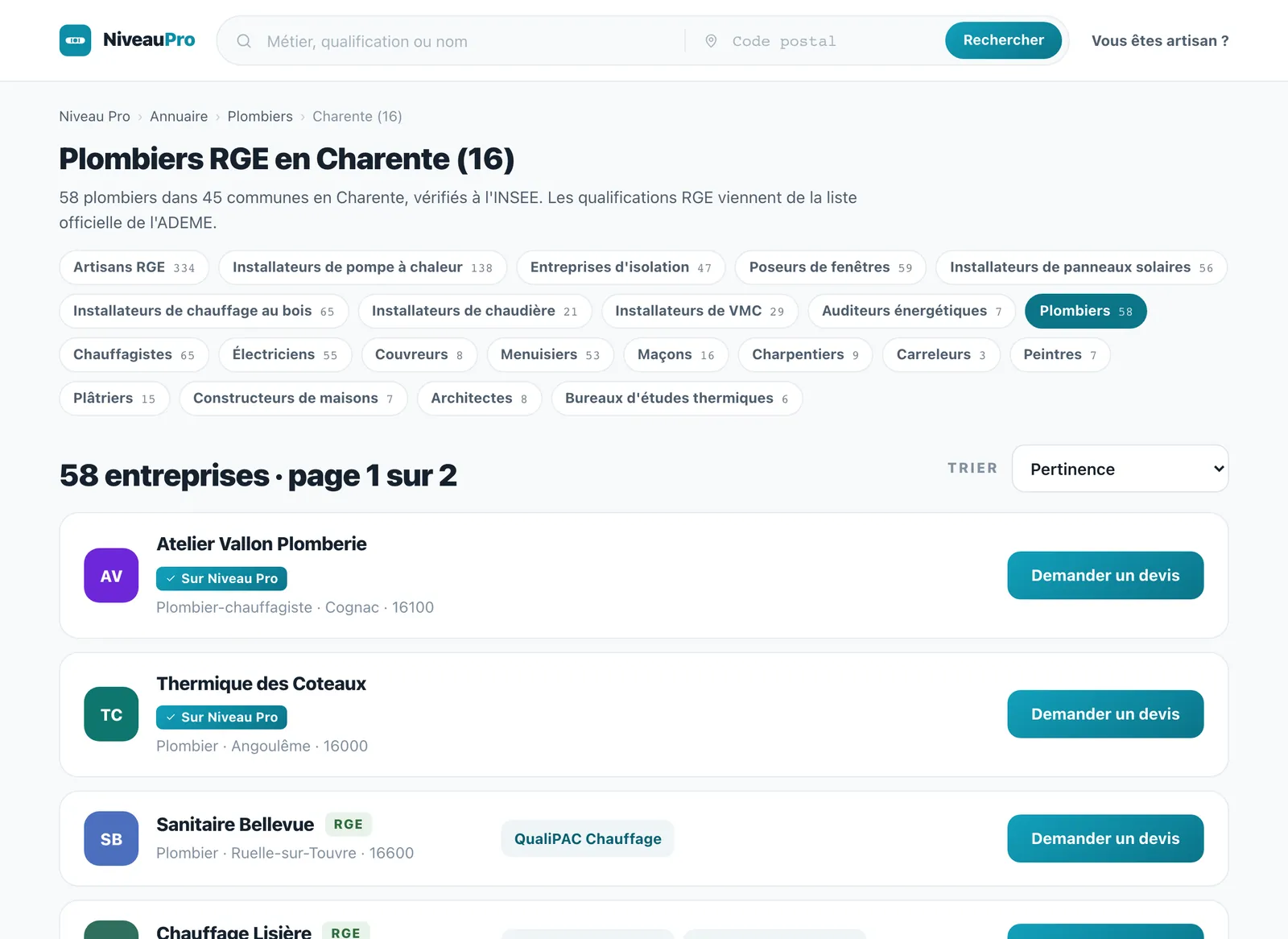This screenshot has height=939, width=1288.
Task: Open the Chauffage Lisière listing
Action: [x=233, y=931]
